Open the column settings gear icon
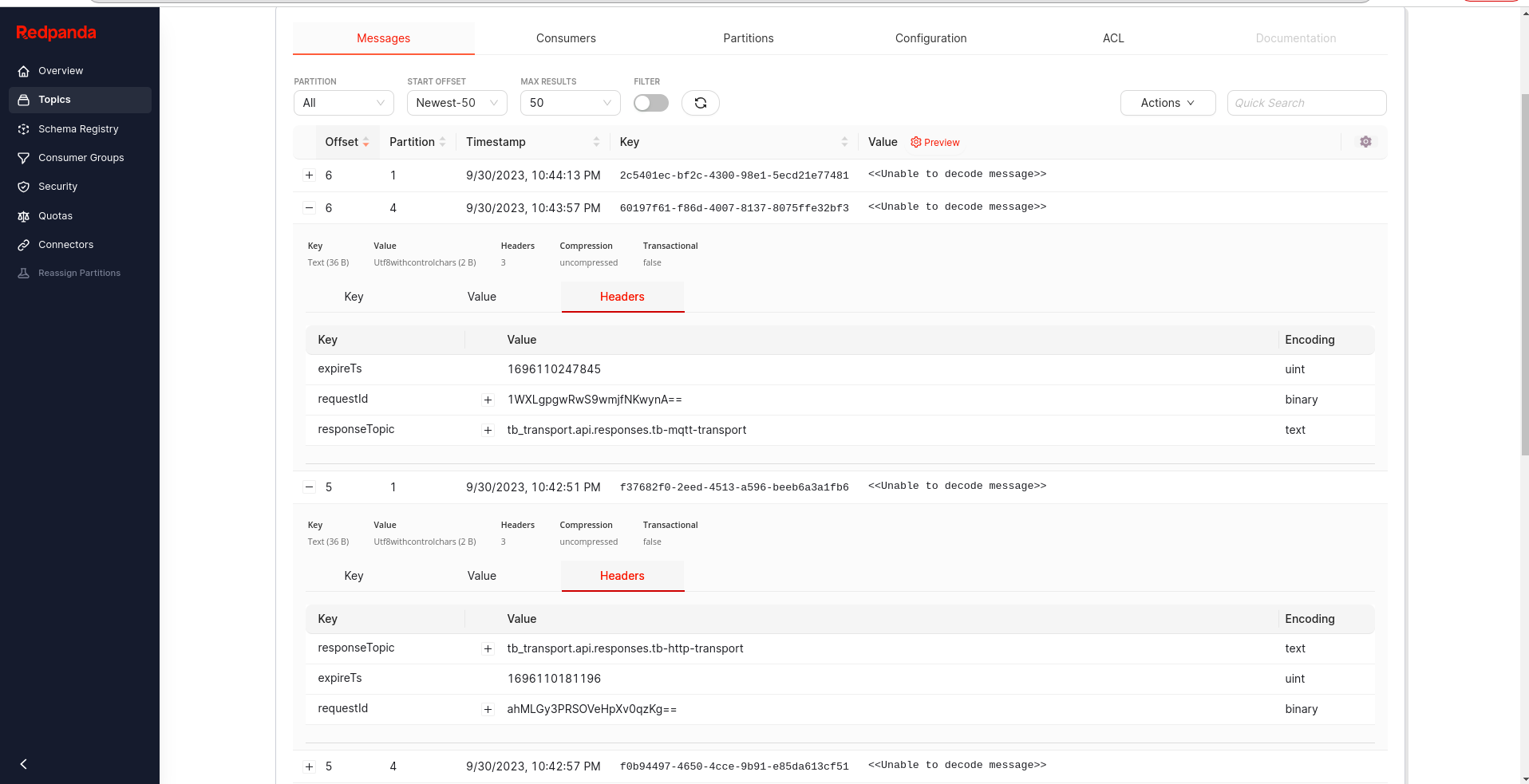This screenshot has width=1529, height=784. pyautogui.click(x=1365, y=141)
